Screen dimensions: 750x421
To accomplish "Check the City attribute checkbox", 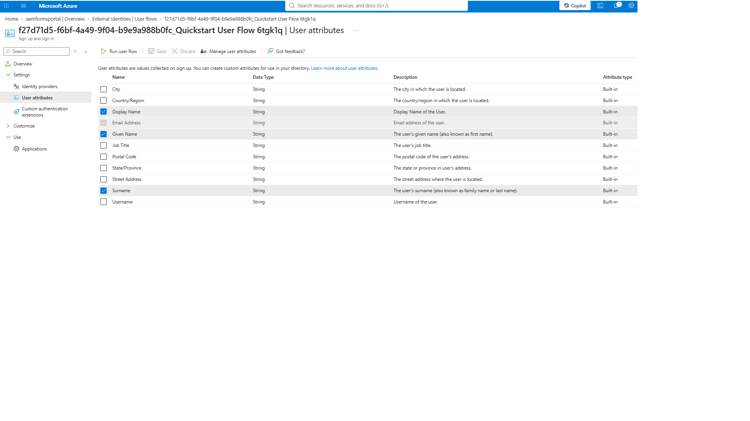I will (103, 89).
